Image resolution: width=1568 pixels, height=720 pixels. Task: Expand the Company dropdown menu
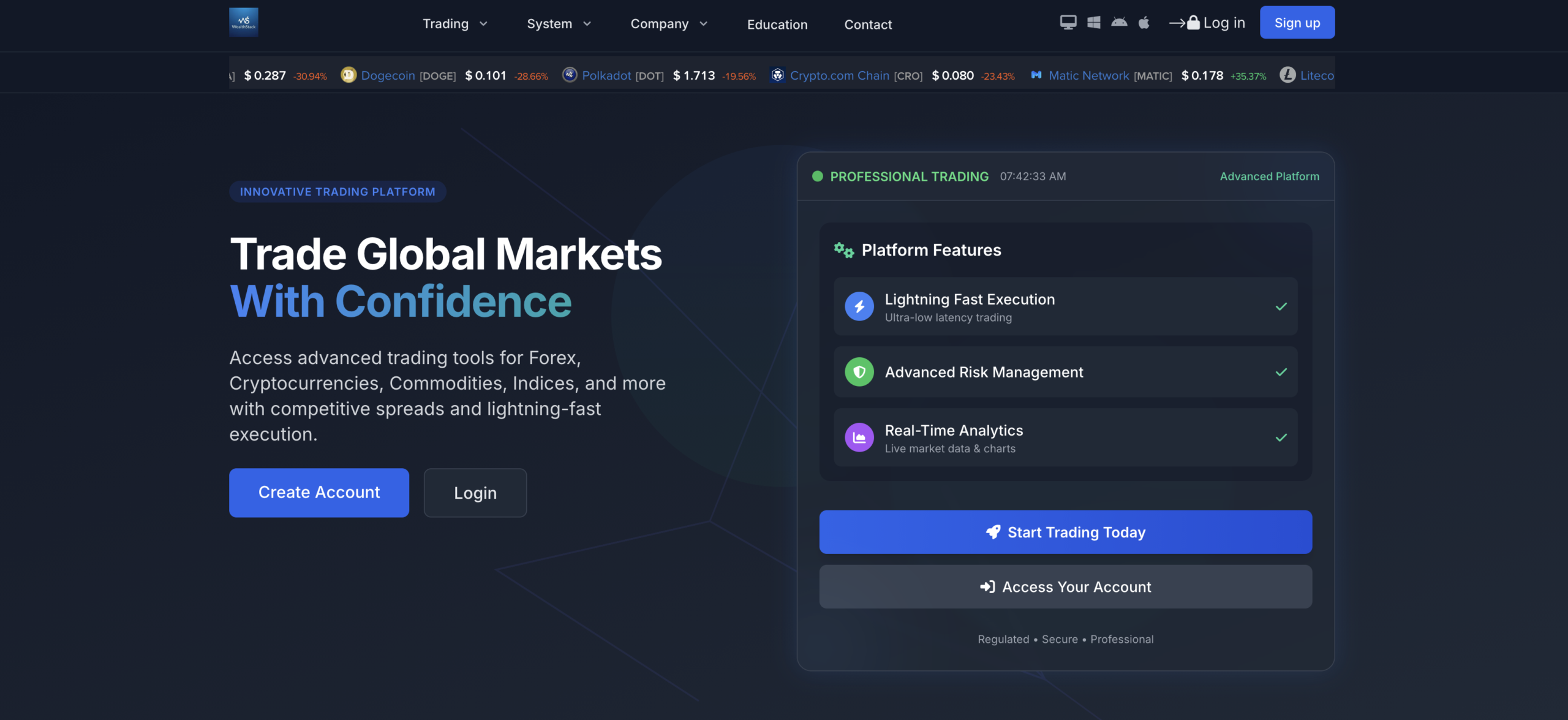(668, 24)
